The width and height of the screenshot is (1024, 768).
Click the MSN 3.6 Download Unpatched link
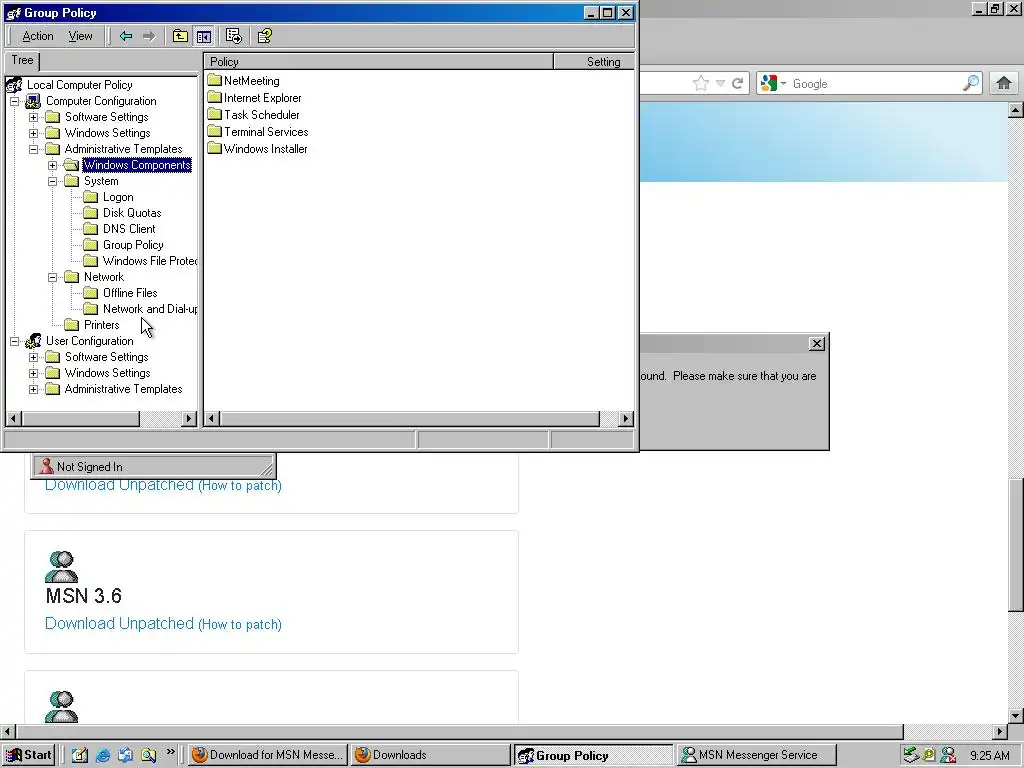coord(120,624)
